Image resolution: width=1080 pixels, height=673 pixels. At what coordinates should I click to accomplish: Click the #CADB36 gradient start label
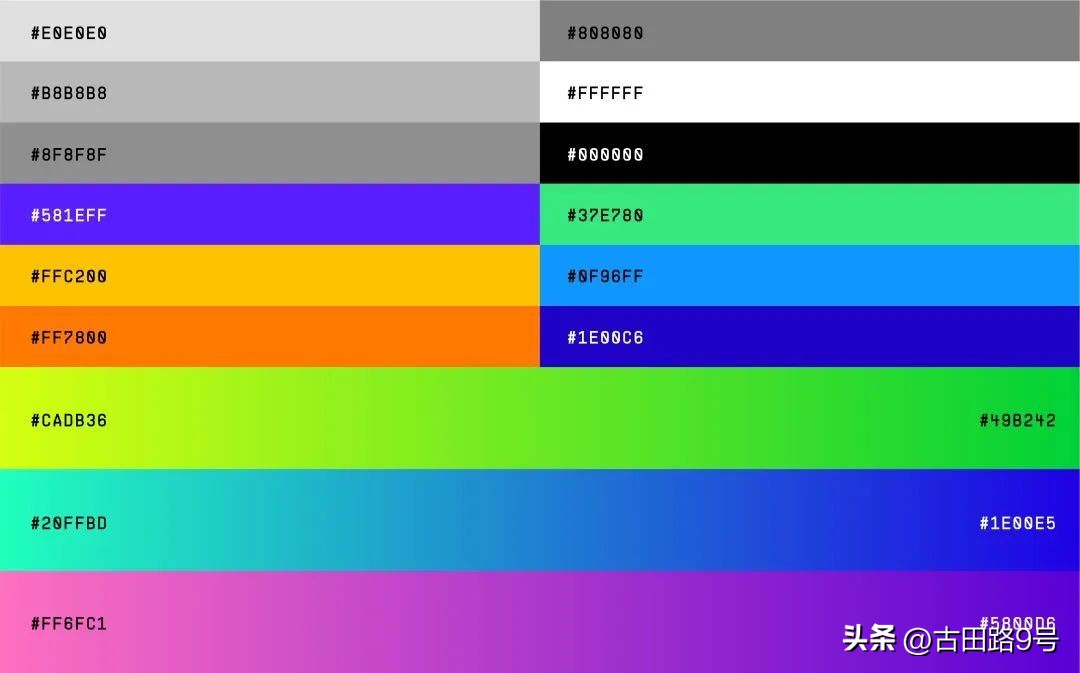tap(69, 420)
